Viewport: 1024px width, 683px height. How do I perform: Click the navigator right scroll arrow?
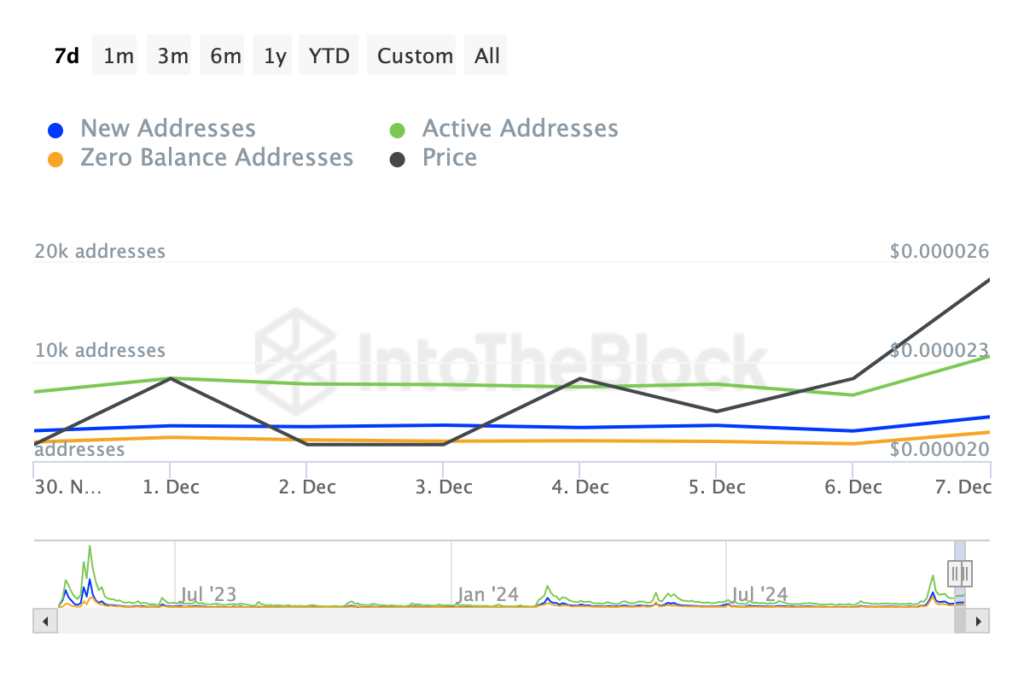(979, 621)
